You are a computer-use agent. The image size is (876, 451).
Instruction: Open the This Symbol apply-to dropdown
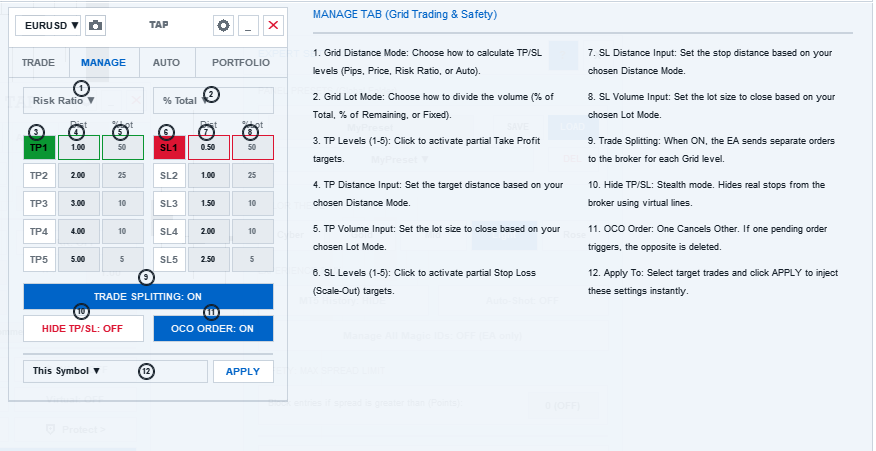coord(115,371)
